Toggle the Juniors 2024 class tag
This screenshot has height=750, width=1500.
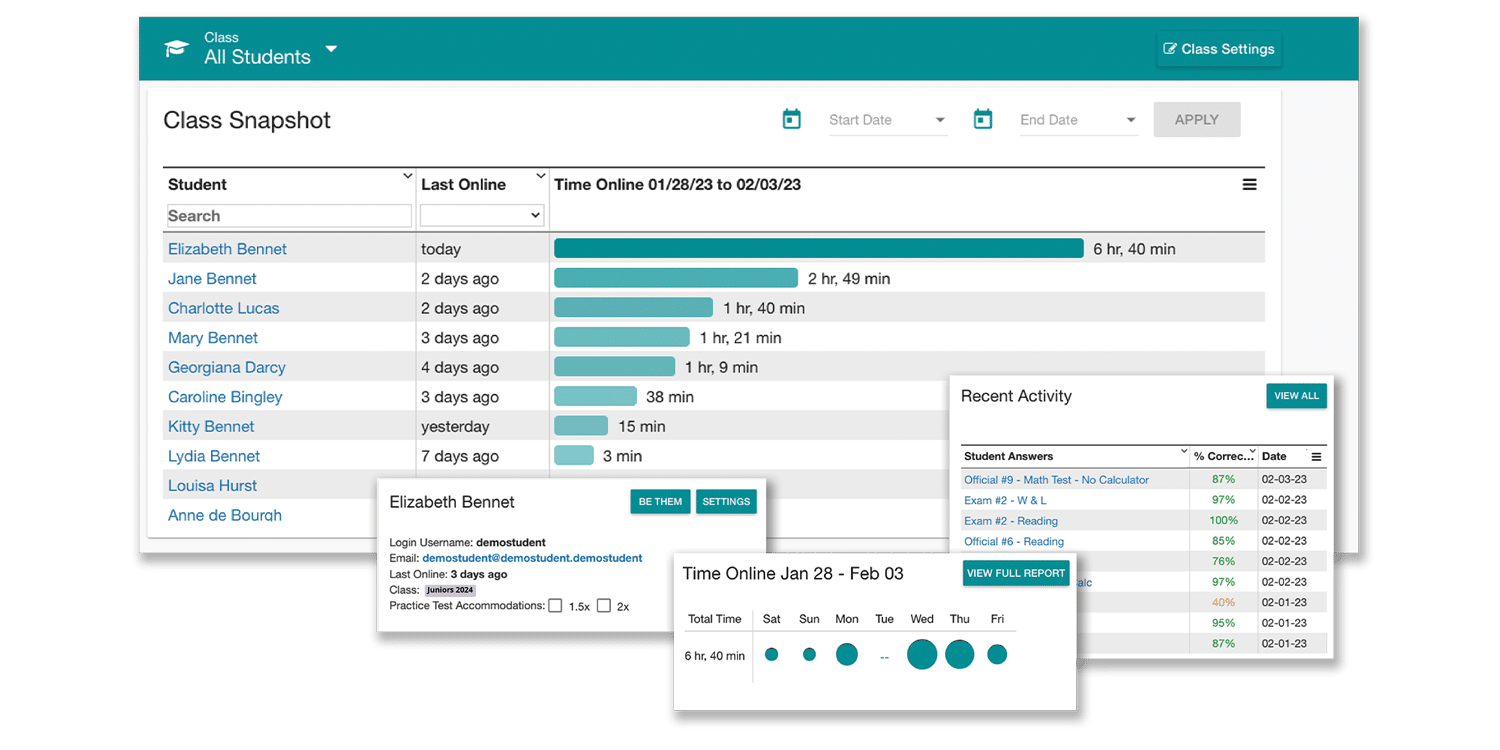[449, 590]
